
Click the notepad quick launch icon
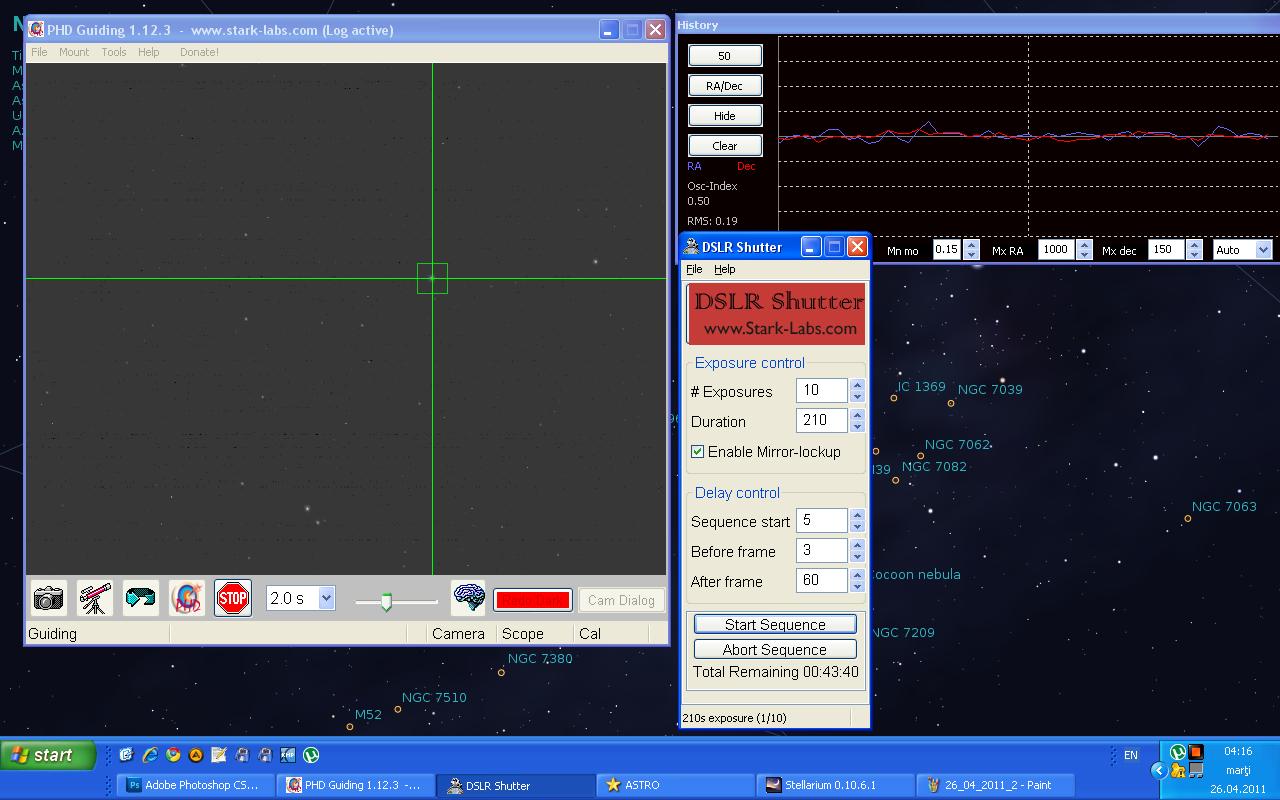tap(219, 755)
